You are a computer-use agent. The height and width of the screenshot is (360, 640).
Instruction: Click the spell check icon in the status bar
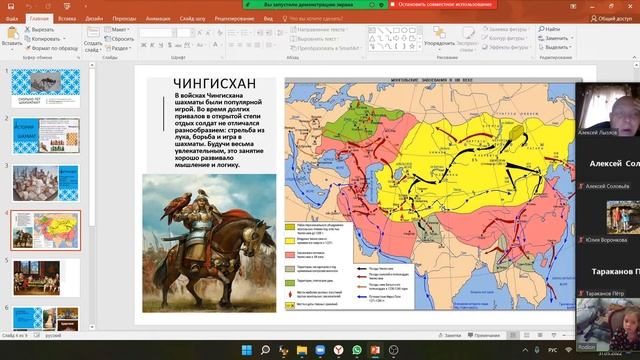36,335
